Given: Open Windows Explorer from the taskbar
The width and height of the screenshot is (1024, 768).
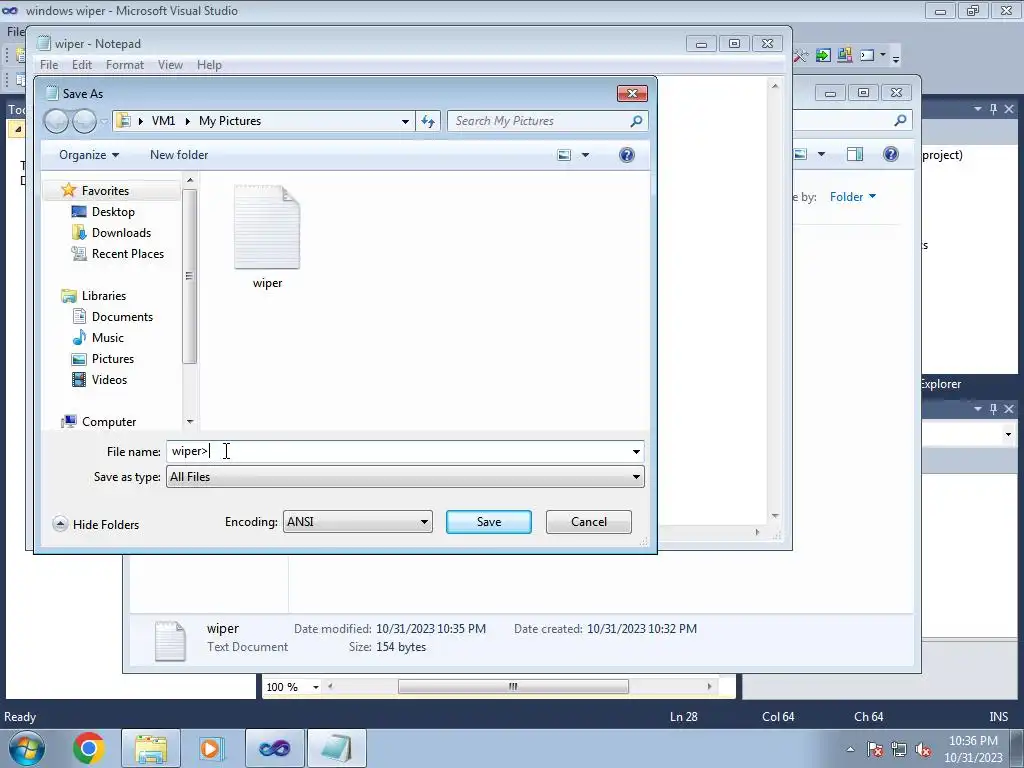Looking at the screenshot, I should click(x=151, y=748).
